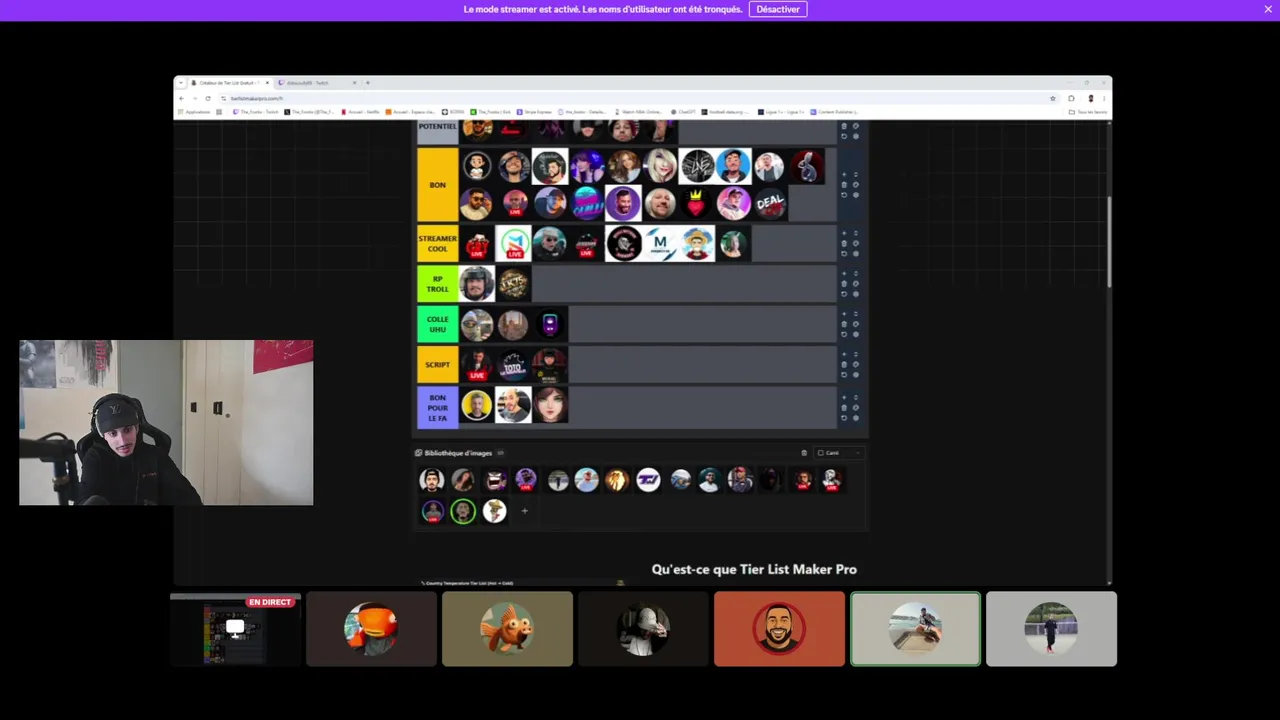This screenshot has width=1280, height=720.
Task: Open color settings for the RP TROLL row
Action: pyautogui.click(x=856, y=284)
